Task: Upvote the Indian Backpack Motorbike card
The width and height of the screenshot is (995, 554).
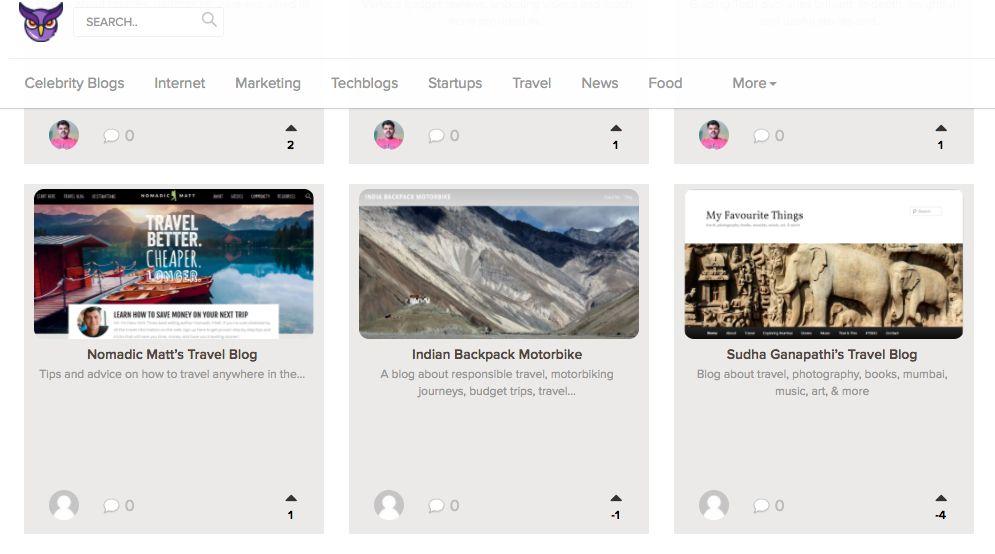Action: coord(616,498)
